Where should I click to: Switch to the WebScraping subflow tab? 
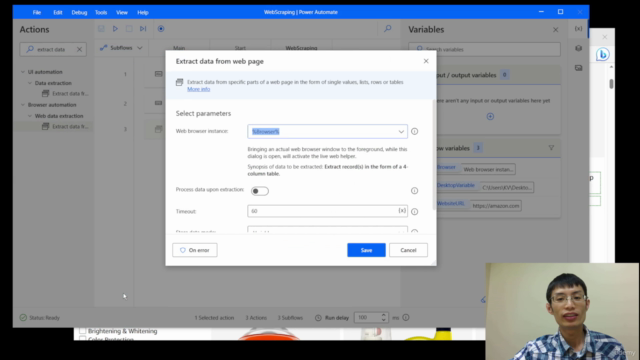(x=301, y=48)
